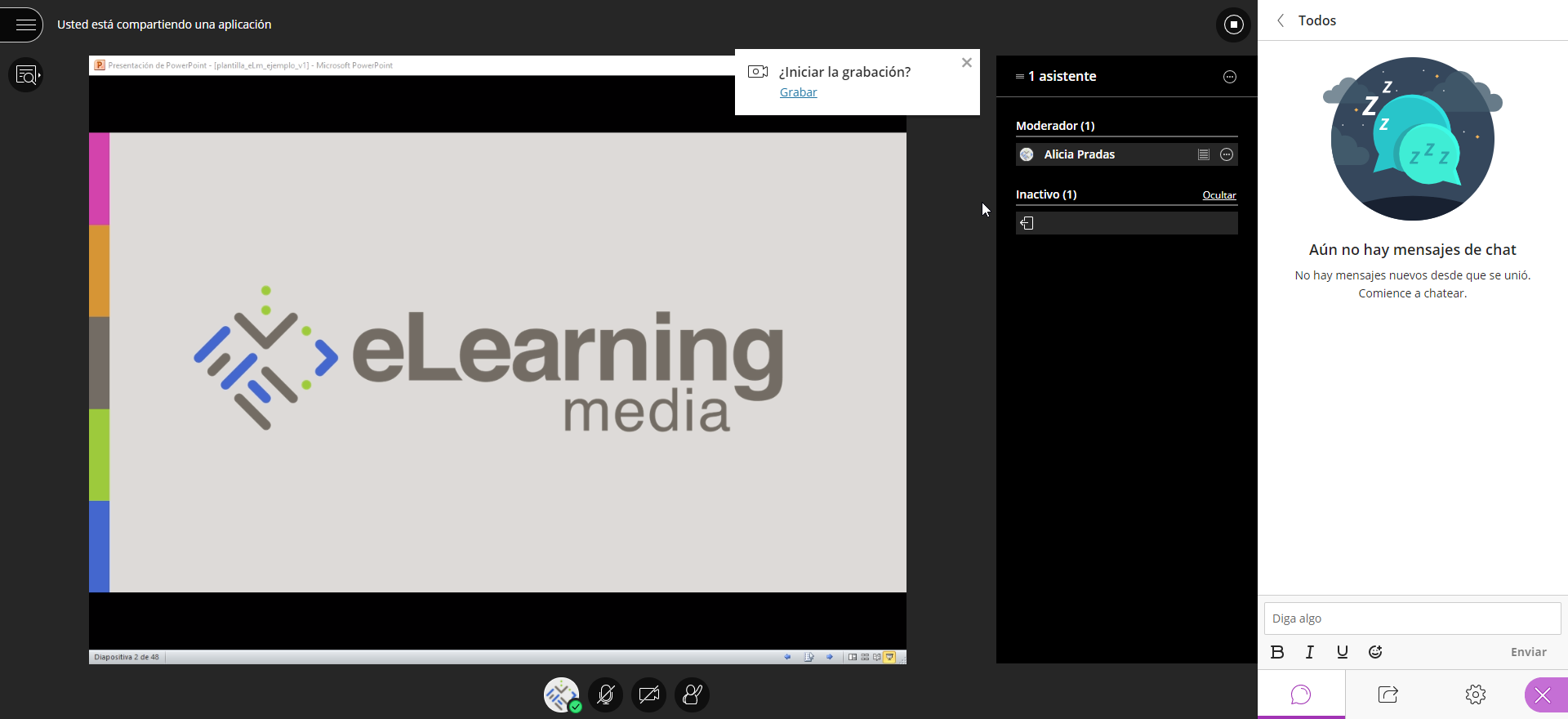Focus the Diga algo chat input
The image size is (1568, 719).
pos(1412,619)
